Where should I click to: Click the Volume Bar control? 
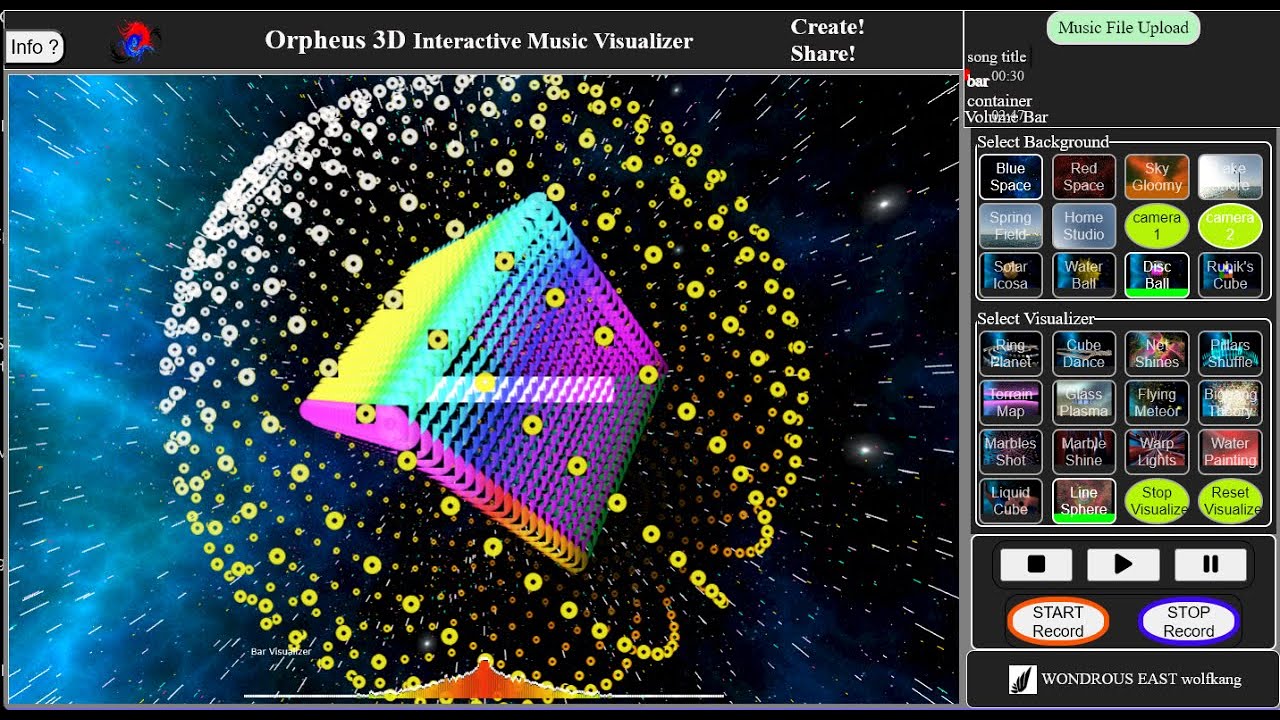1007,117
